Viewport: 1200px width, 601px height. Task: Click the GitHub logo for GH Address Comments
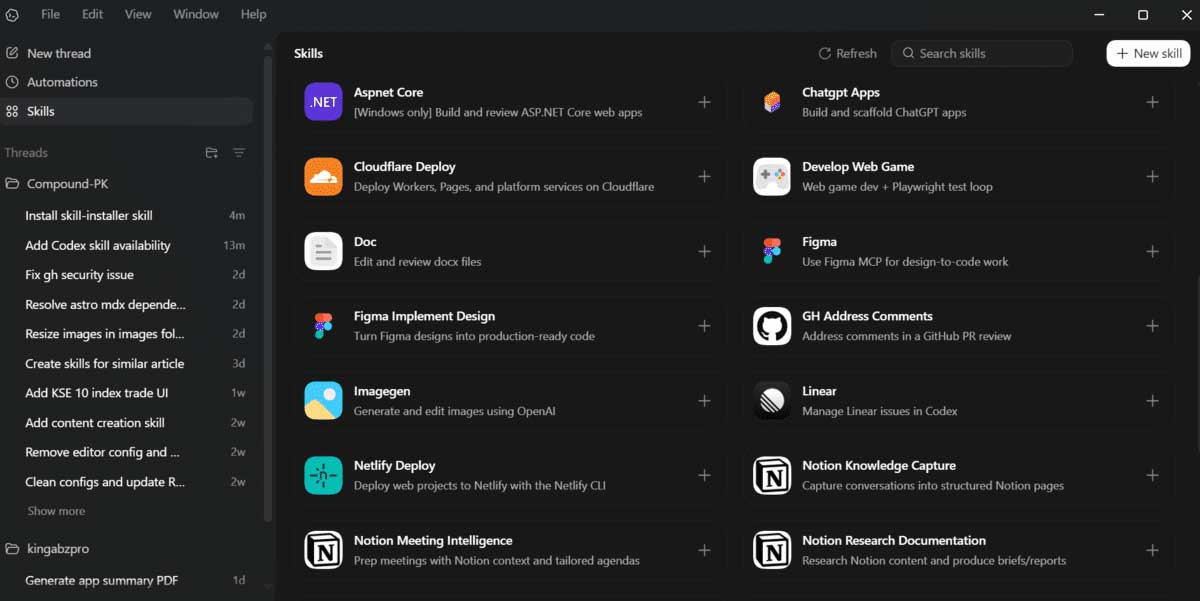tap(772, 326)
